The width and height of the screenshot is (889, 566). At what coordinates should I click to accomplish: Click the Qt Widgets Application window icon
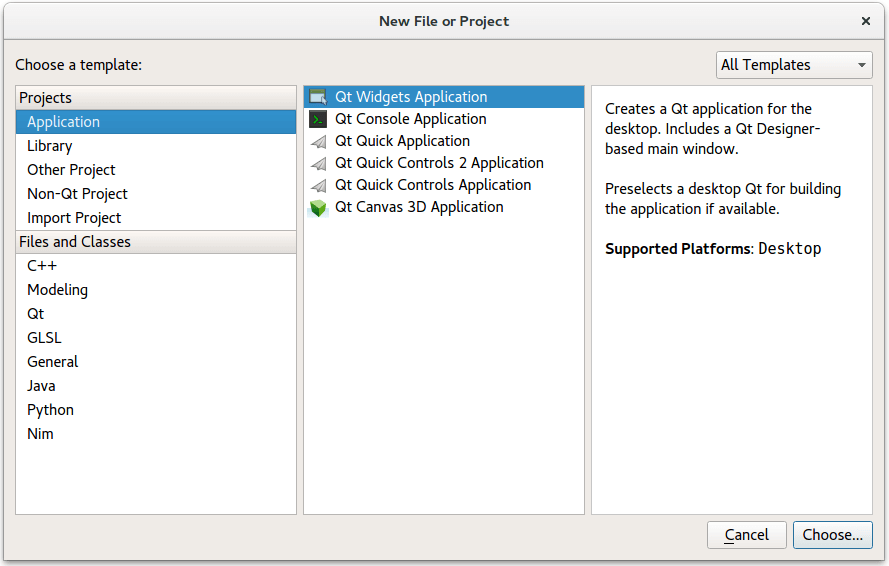click(318, 97)
